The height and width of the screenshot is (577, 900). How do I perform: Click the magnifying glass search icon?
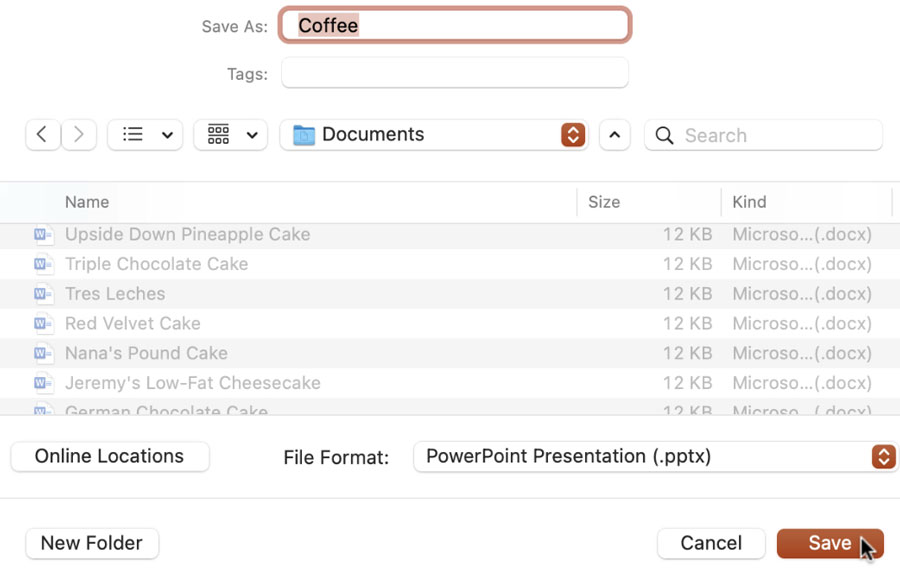[665, 136]
